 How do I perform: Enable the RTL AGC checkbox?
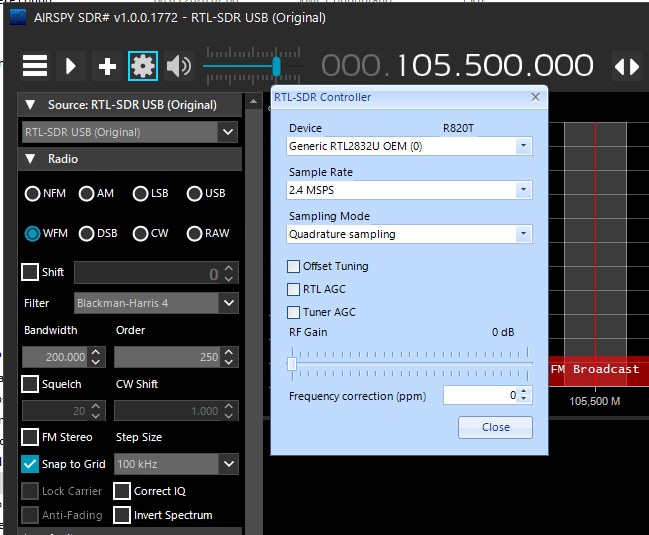(x=294, y=289)
